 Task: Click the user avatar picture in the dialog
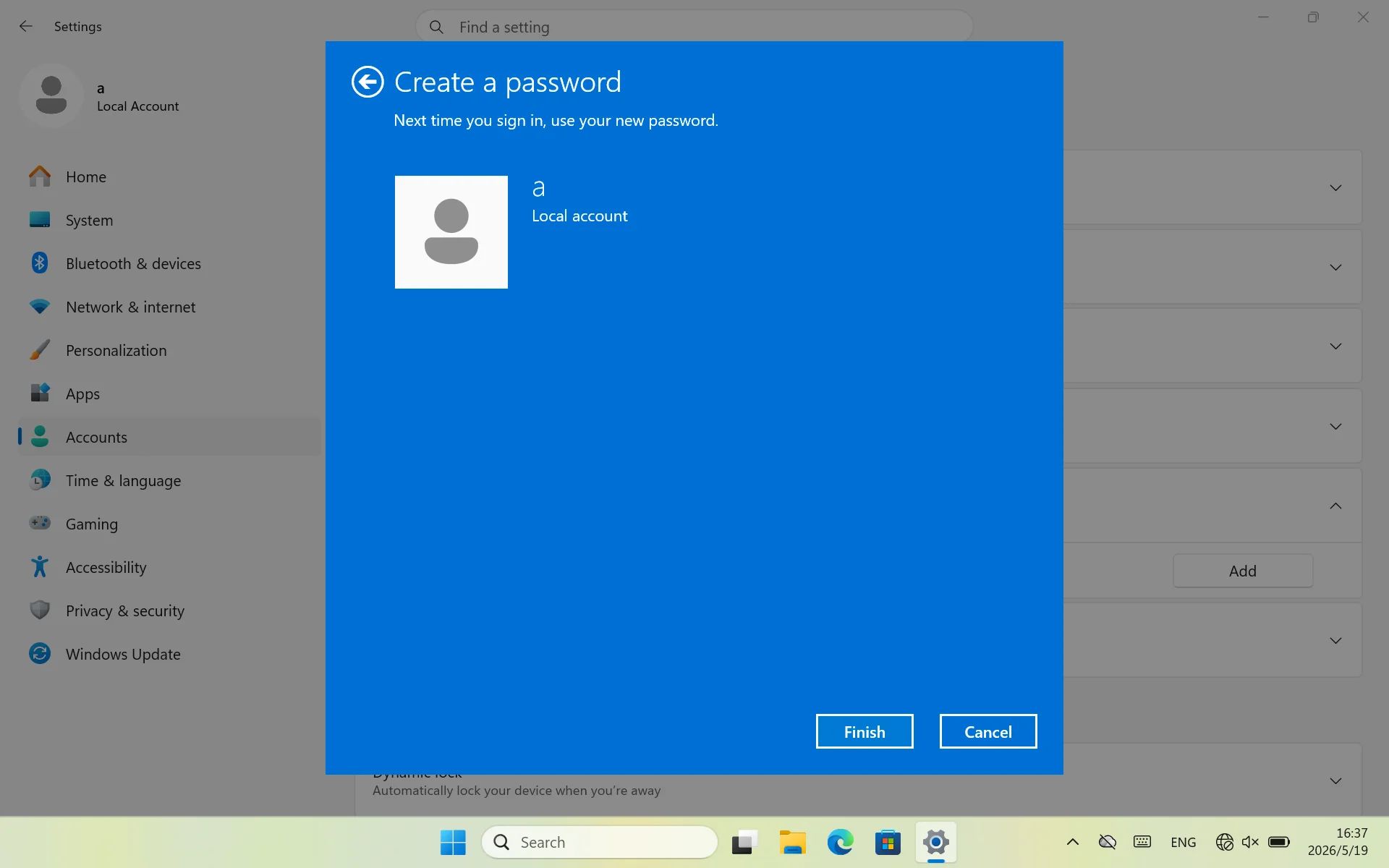[x=451, y=232]
